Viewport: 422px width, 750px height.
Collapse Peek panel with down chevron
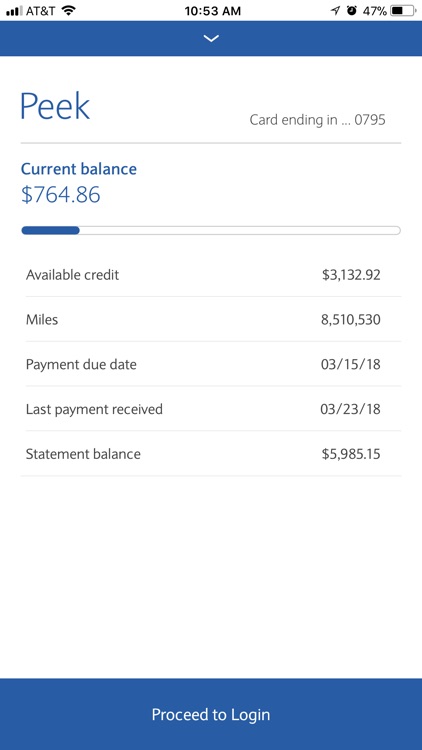tap(211, 39)
